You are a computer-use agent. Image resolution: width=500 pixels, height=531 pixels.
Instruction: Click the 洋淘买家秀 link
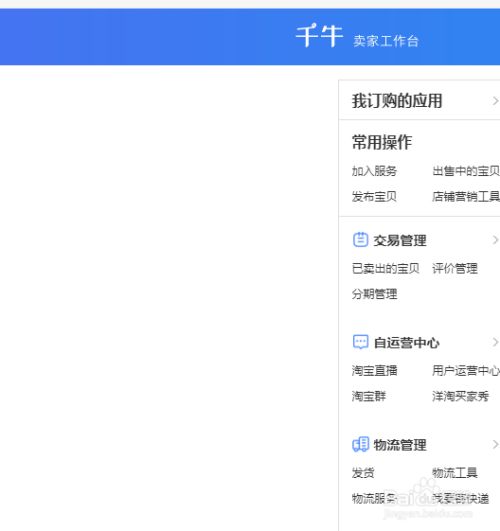click(460, 396)
